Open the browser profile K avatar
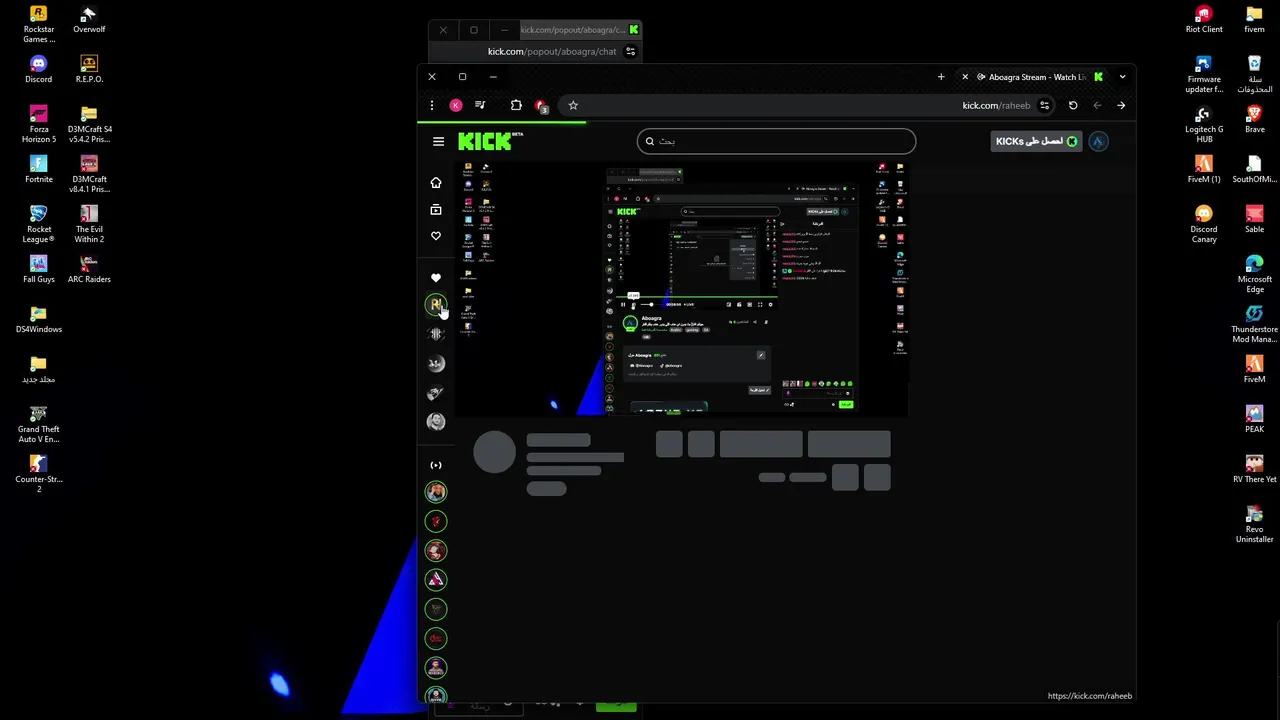1280x720 pixels. [x=456, y=105]
